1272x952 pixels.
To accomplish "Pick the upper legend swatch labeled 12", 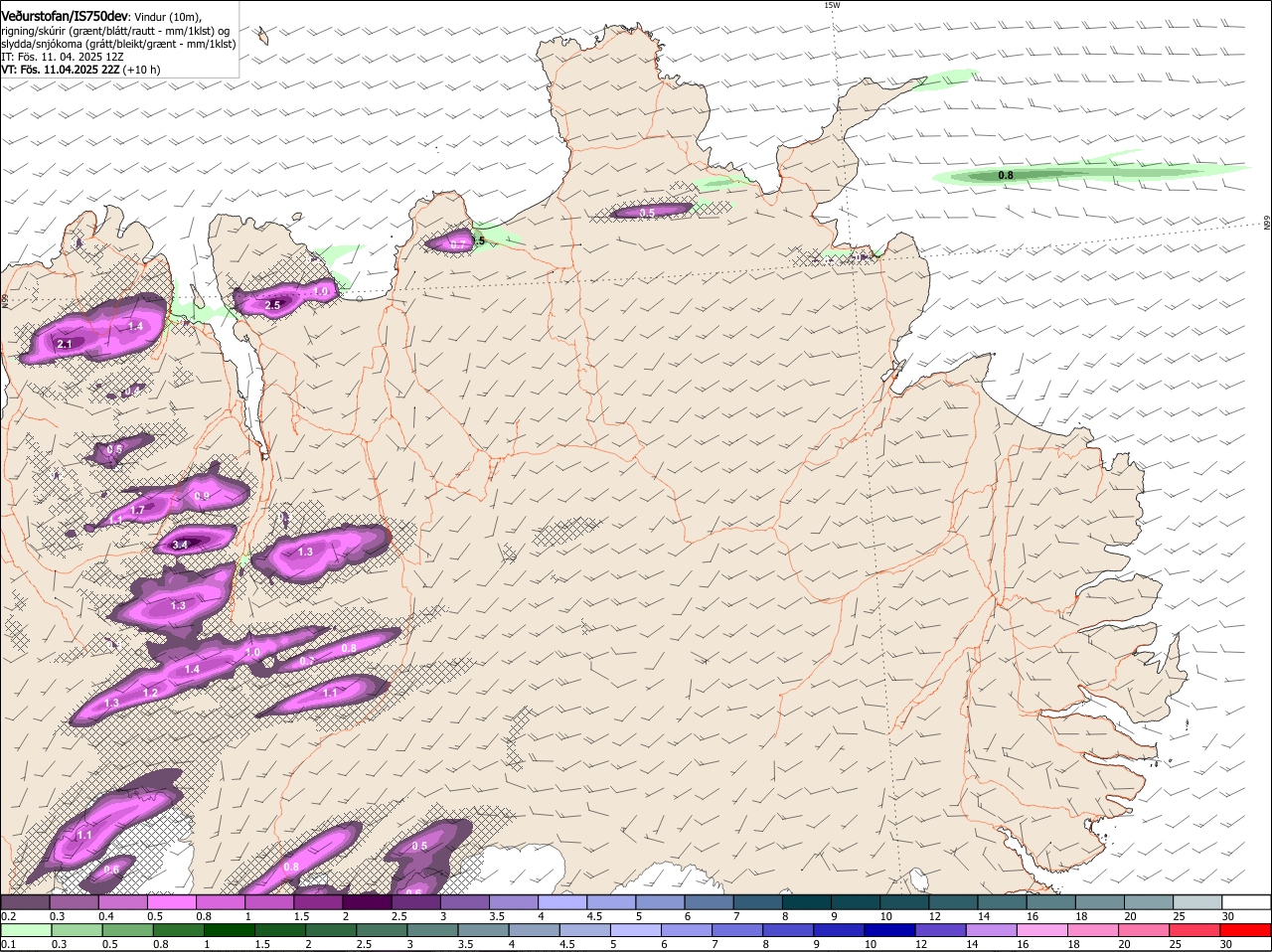I will (x=954, y=902).
